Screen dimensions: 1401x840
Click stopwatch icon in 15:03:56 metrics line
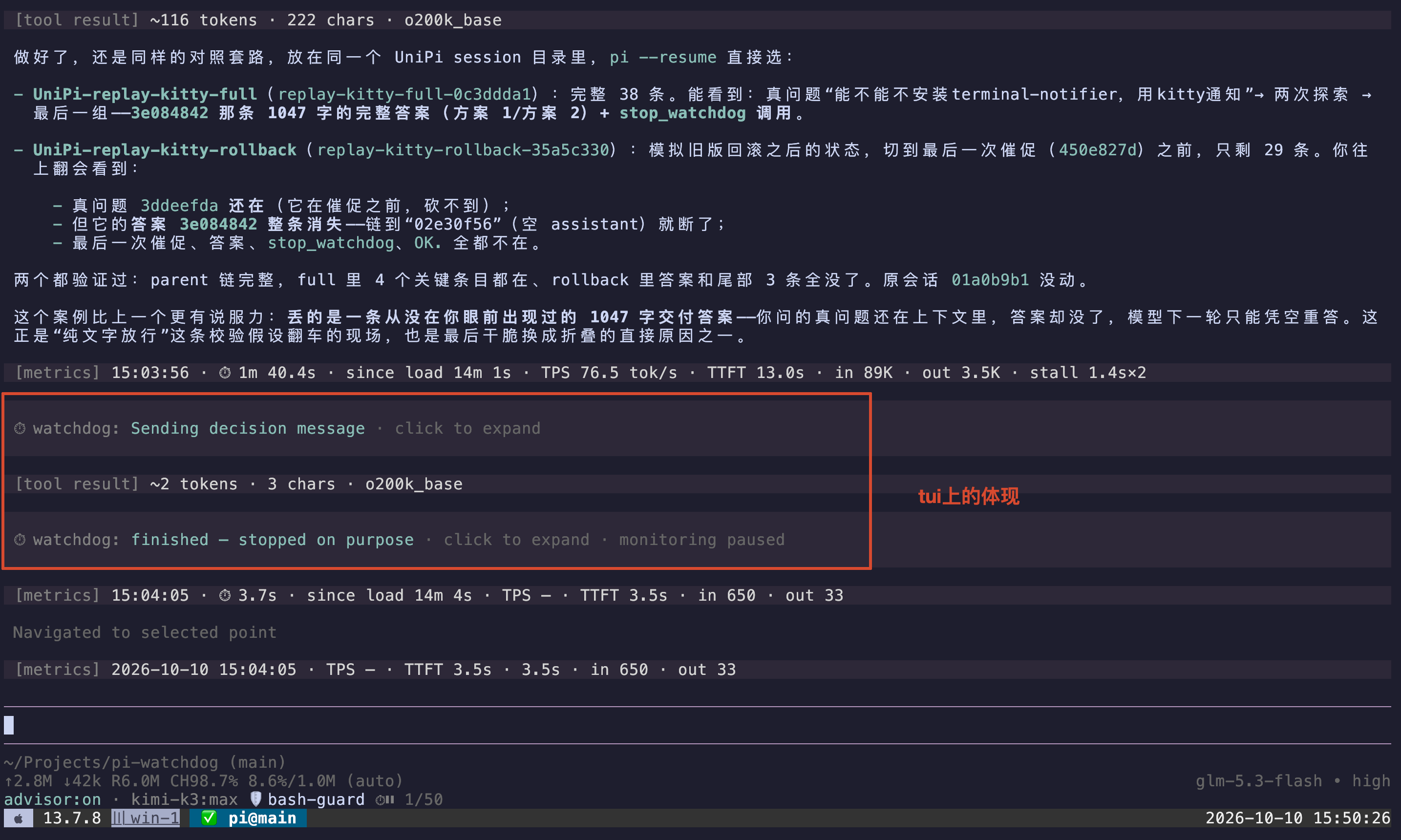click(225, 373)
